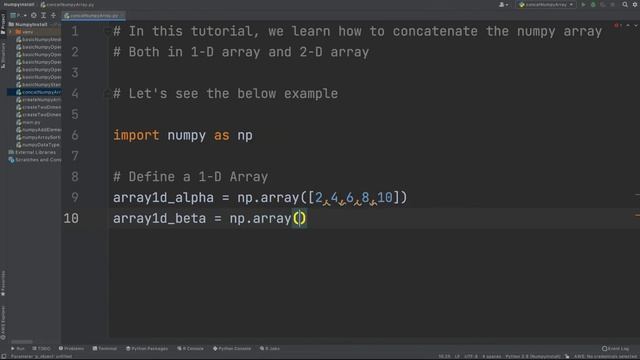Click Scratches and Consoles in tree
The image size is (640, 360).
pyautogui.click(x=35, y=160)
